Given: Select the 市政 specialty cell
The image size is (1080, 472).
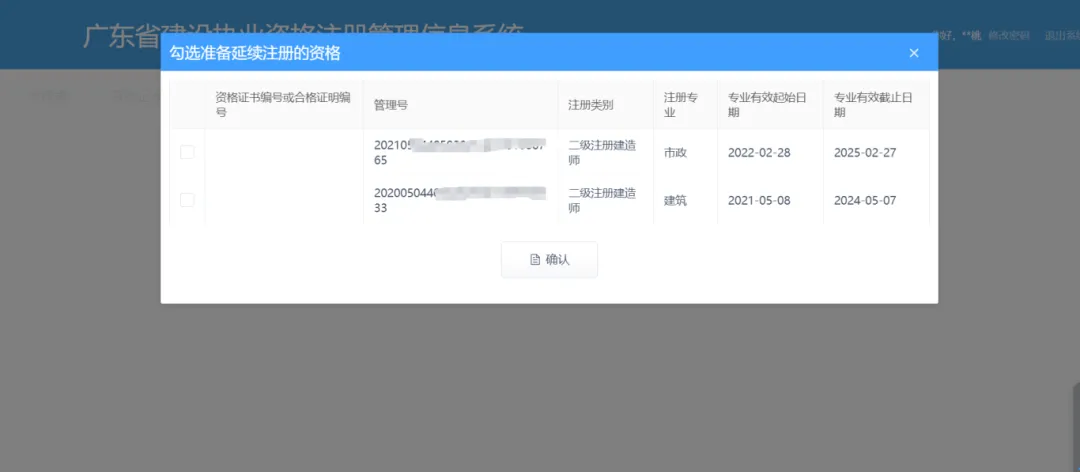Looking at the screenshot, I should (x=676, y=153).
